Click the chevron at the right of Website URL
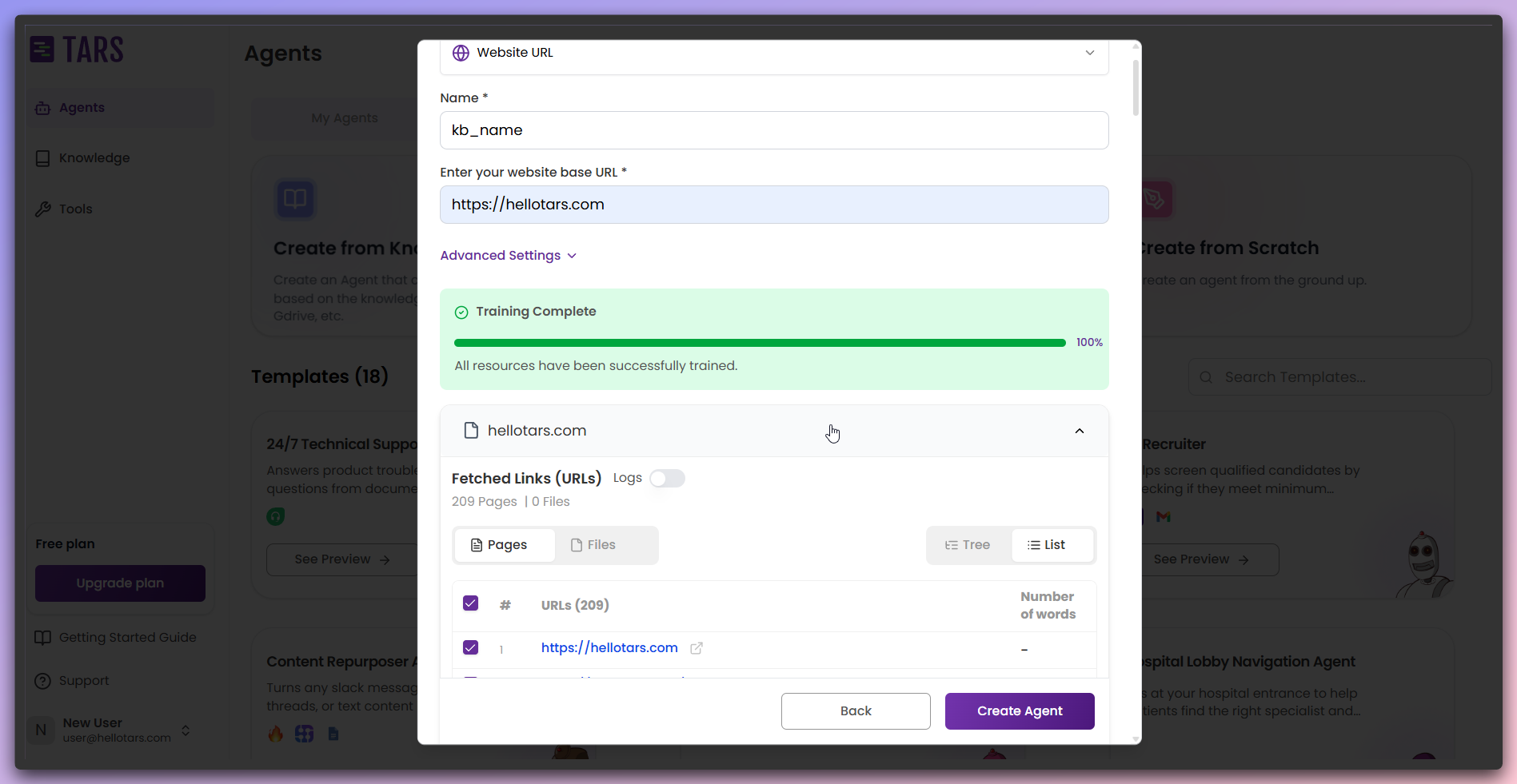The width and height of the screenshot is (1517, 784). [1089, 53]
